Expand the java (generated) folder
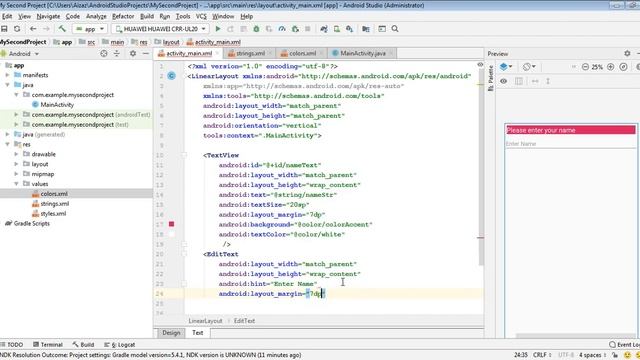Screen dimensions: 640x360 tap(7, 134)
